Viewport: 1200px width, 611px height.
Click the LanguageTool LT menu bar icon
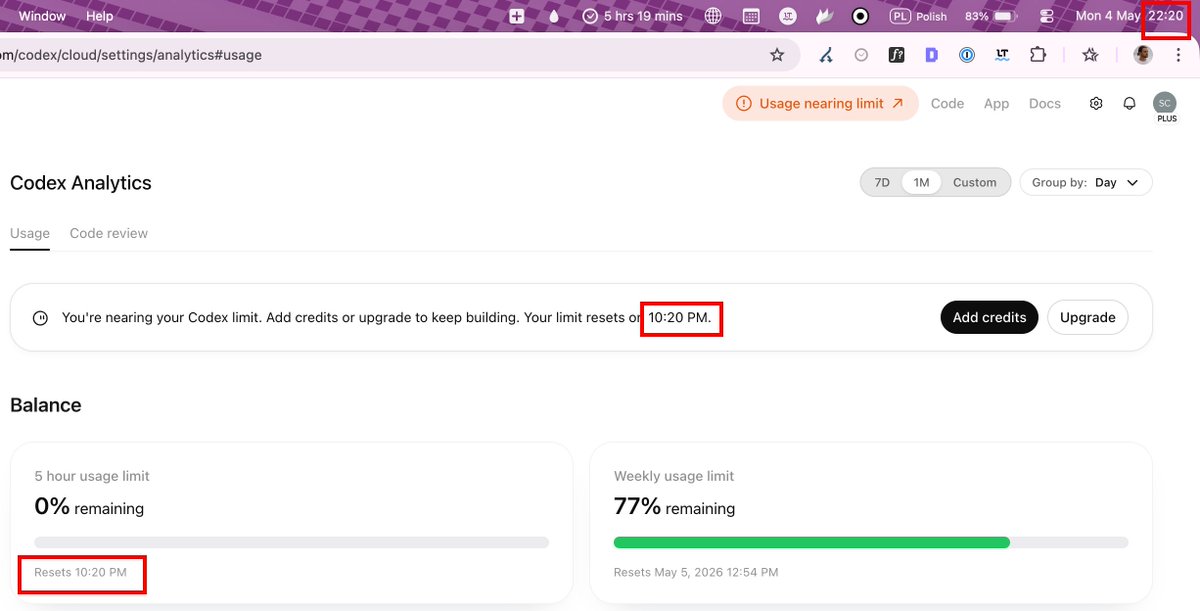point(789,16)
